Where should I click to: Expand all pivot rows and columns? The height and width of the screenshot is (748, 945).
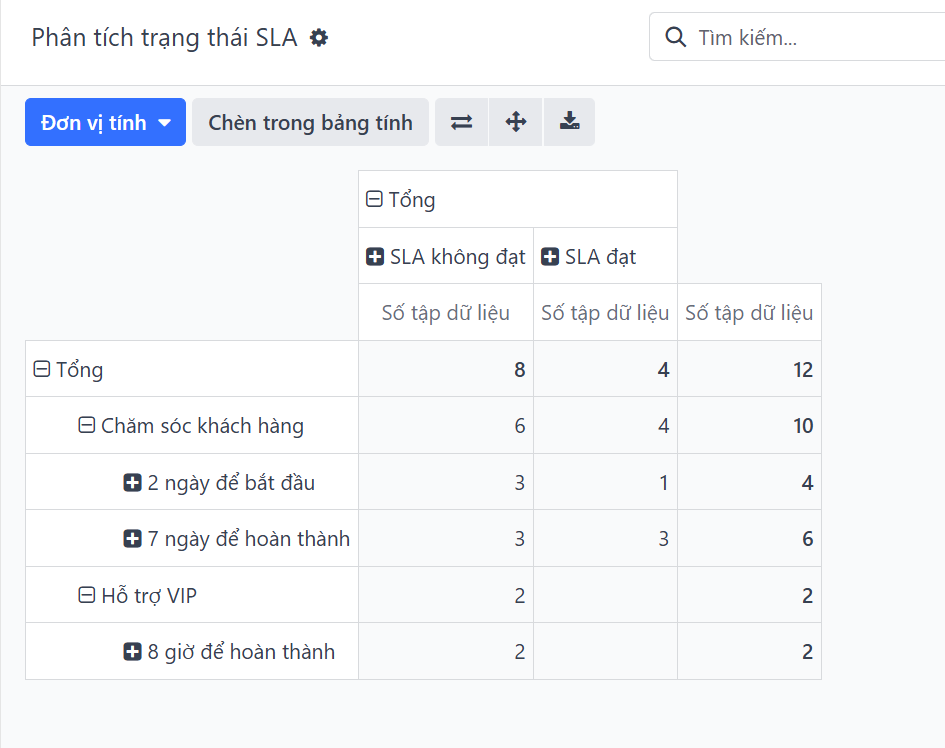coord(516,122)
